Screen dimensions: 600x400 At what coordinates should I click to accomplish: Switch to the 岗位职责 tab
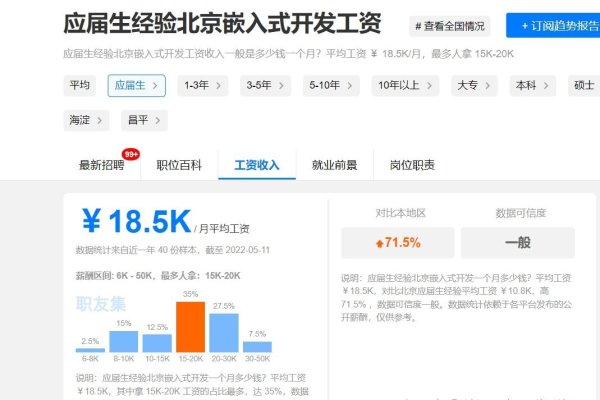pos(412,165)
